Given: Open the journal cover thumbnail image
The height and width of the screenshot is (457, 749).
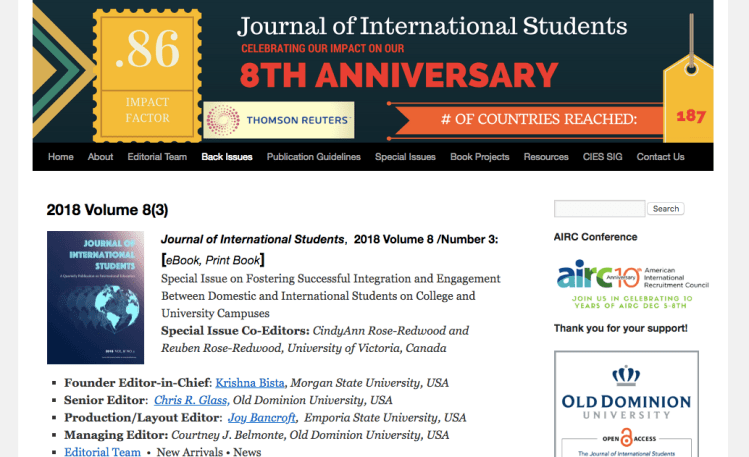Looking at the screenshot, I should pos(96,297).
